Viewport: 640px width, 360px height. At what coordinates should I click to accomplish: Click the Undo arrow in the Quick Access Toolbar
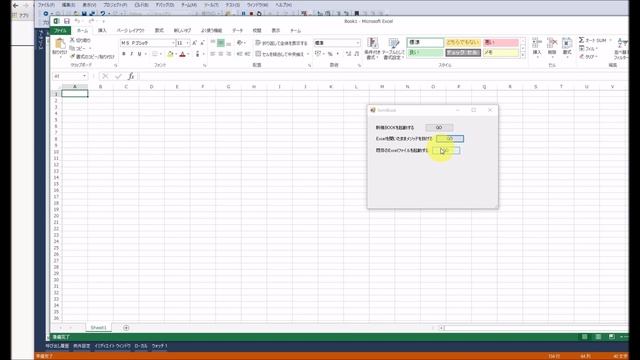click(78, 21)
